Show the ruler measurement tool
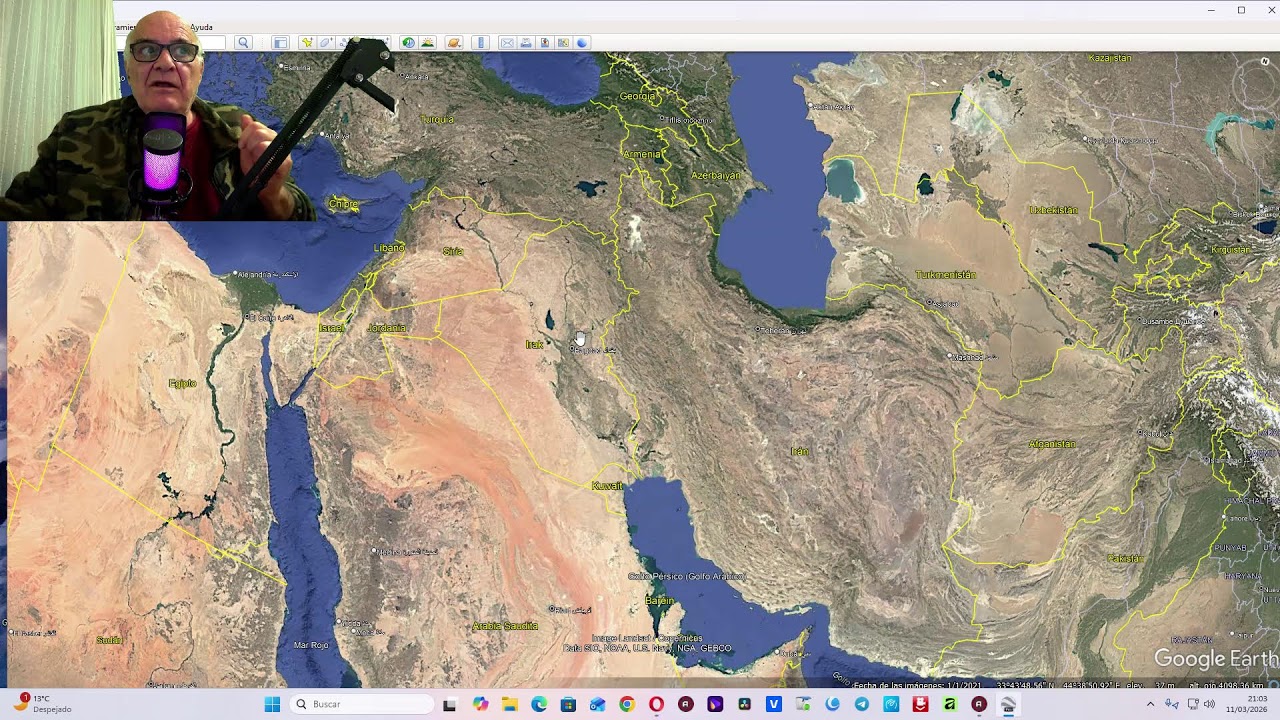The width and height of the screenshot is (1280, 720). click(x=481, y=42)
